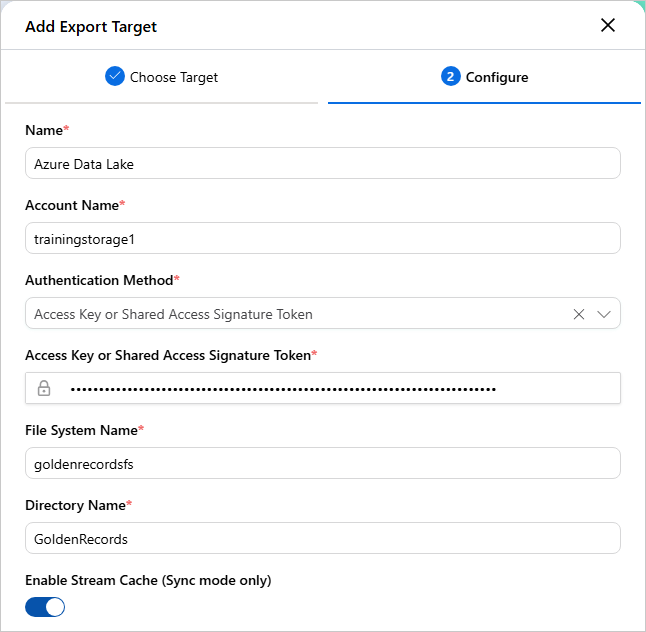Expand the Authentication Method chevron arrow
Viewport: 646px width, 632px height.
(x=604, y=314)
